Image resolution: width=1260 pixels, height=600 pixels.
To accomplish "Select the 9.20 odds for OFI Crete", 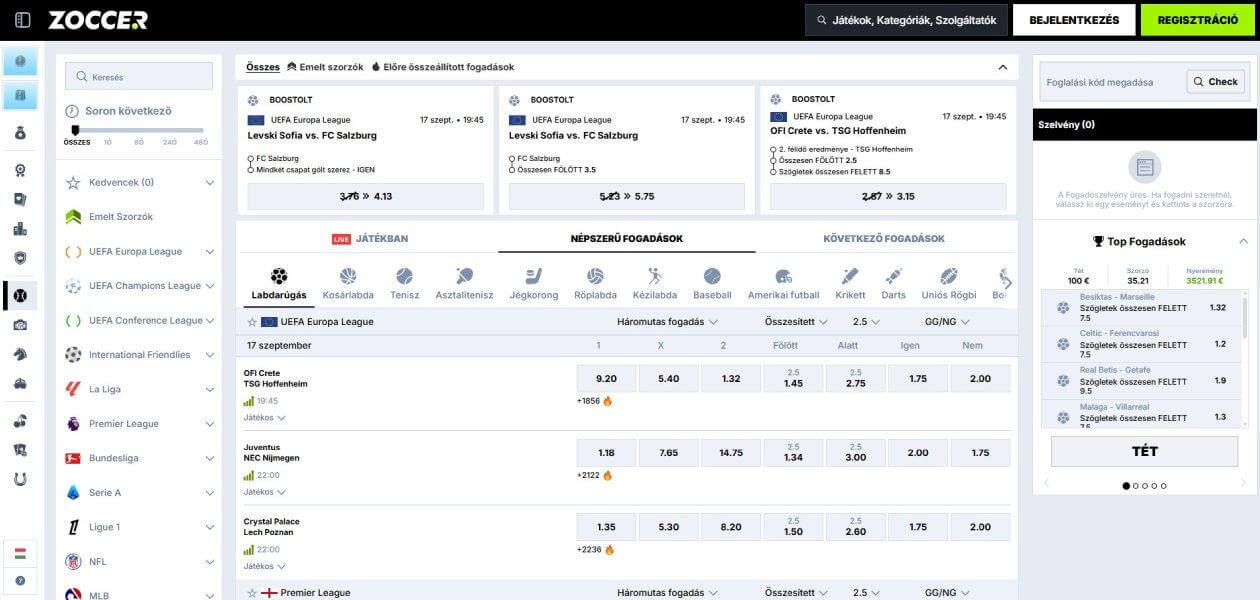I will click(x=606, y=379).
